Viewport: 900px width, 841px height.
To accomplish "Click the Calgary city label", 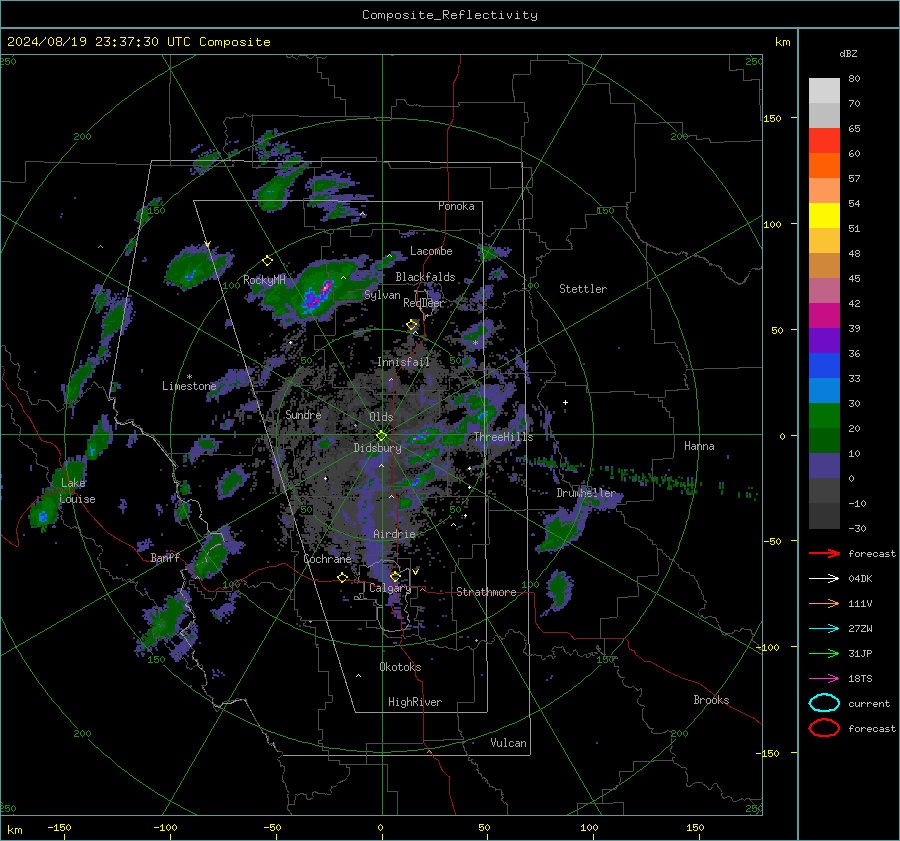I will 390,588.
